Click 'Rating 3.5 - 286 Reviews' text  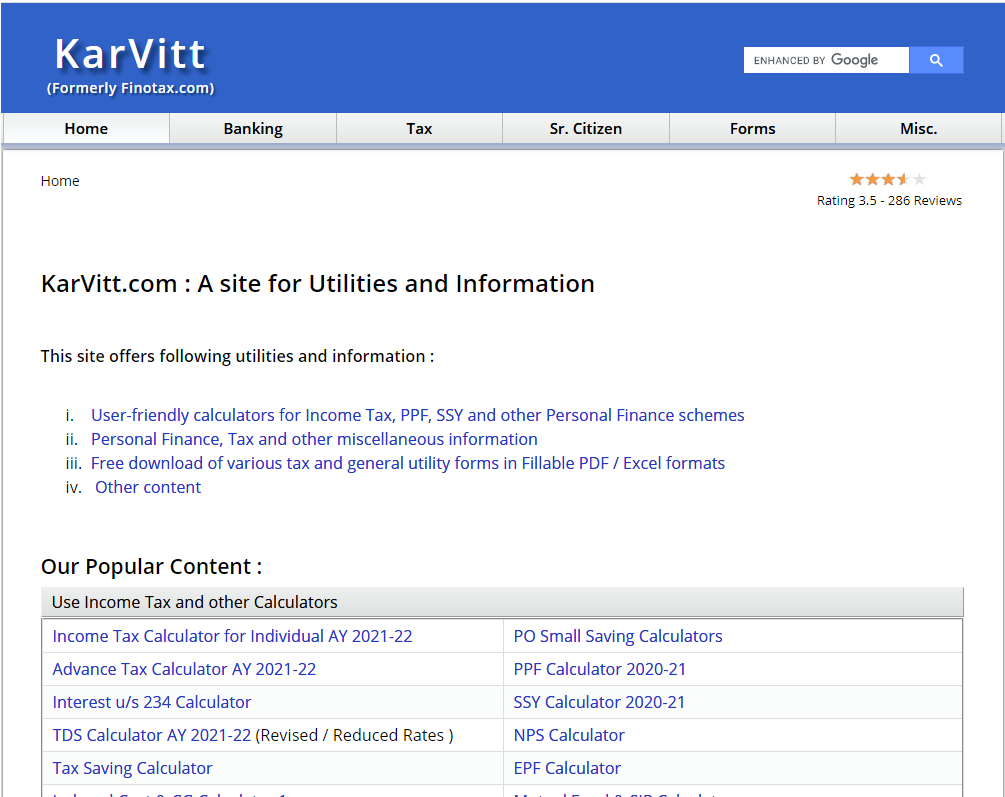tap(889, 201)
